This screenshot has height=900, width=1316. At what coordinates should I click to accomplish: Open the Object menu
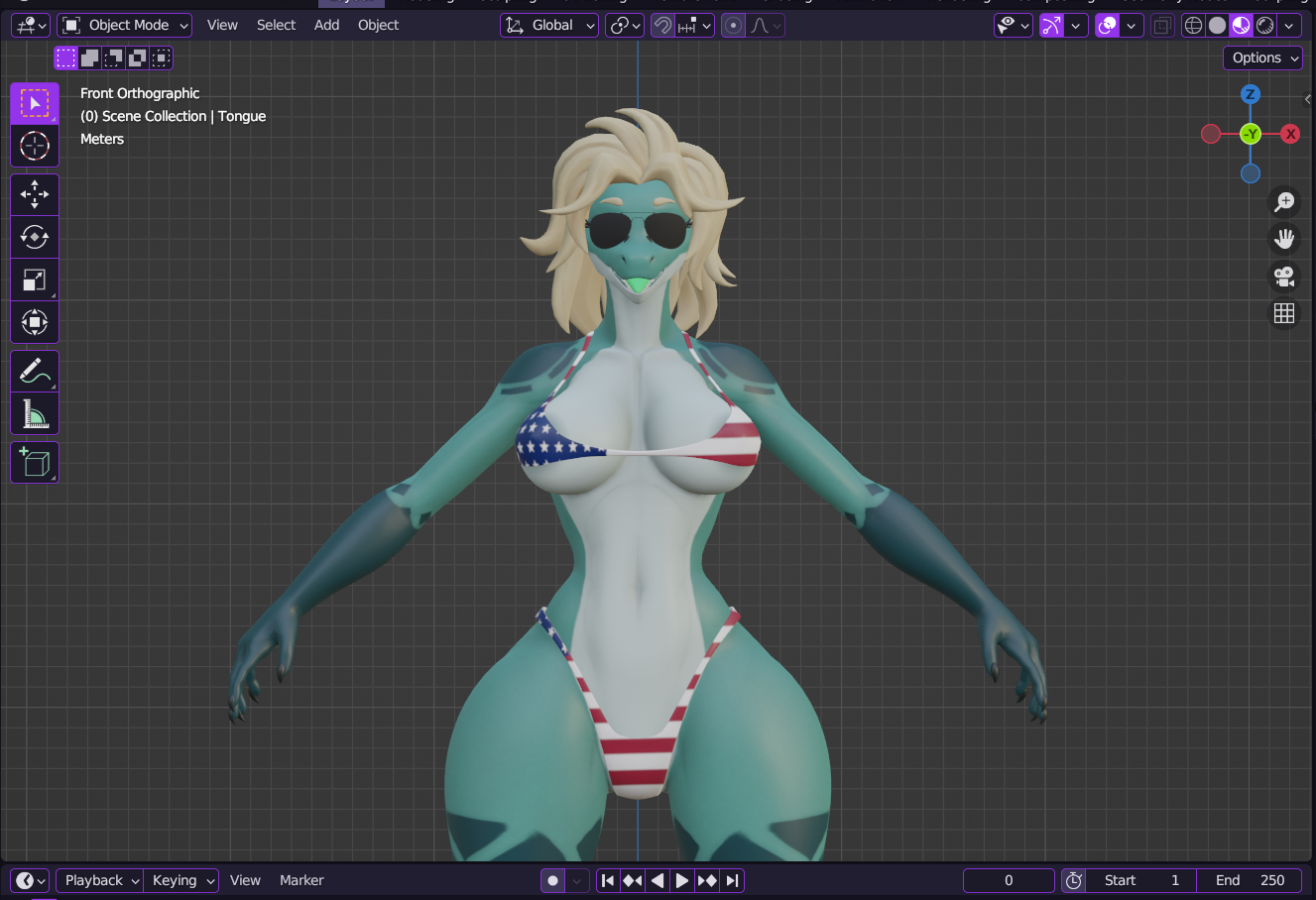tap(378, 26)
